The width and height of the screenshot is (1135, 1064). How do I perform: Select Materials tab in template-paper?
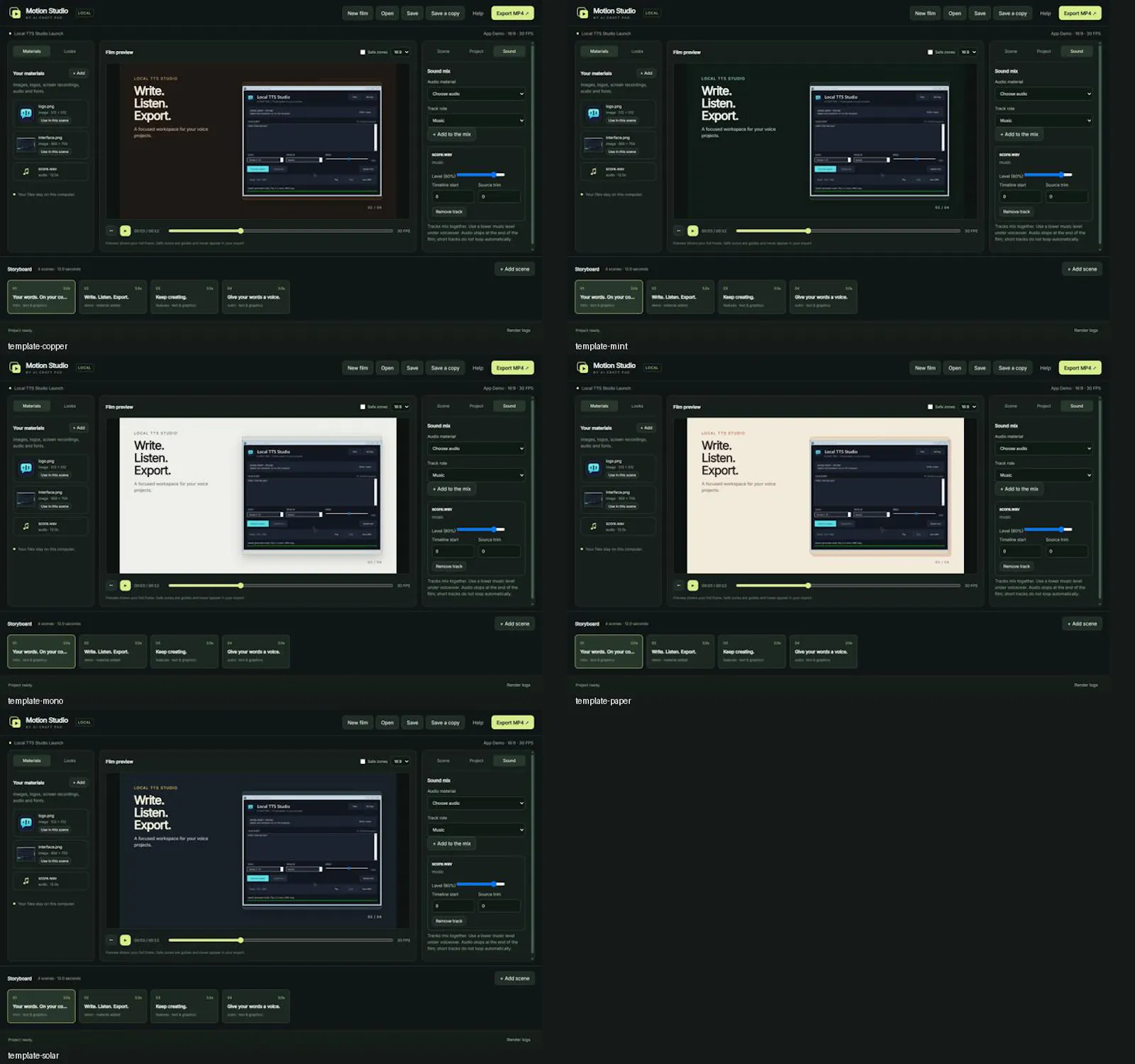coord(599,406)
